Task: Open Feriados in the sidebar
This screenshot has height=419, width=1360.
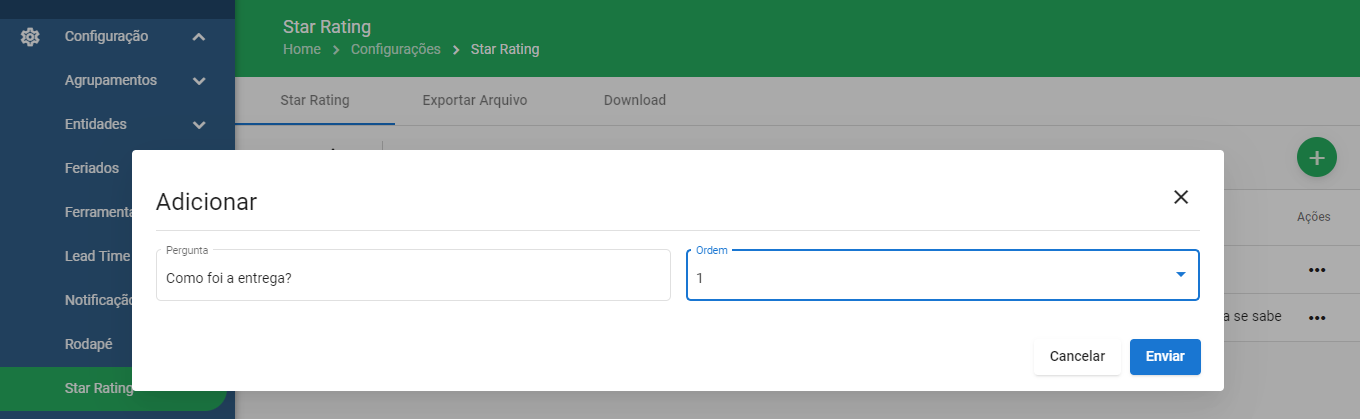Action: [x=92, y=168]
